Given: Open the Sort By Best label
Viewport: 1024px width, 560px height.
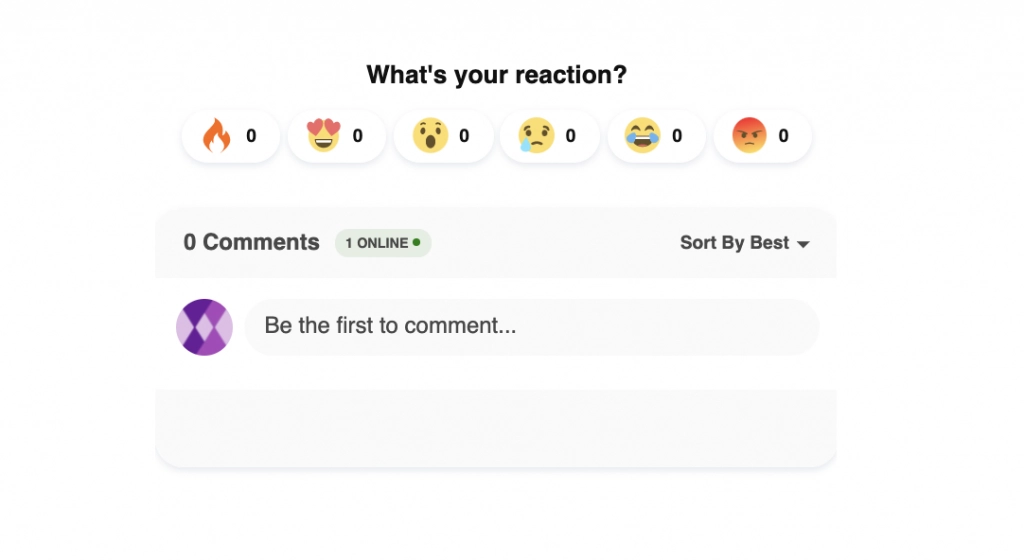Looking at the screenshot, I should tap(735, 243).
